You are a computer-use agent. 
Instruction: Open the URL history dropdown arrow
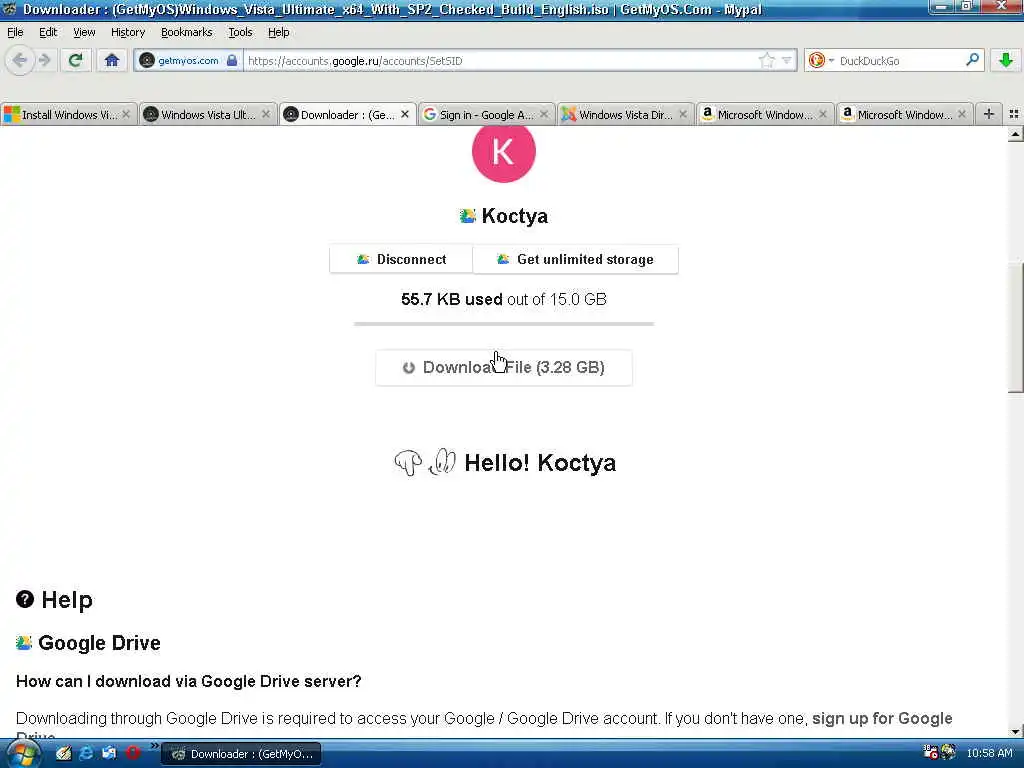[787, 61]
